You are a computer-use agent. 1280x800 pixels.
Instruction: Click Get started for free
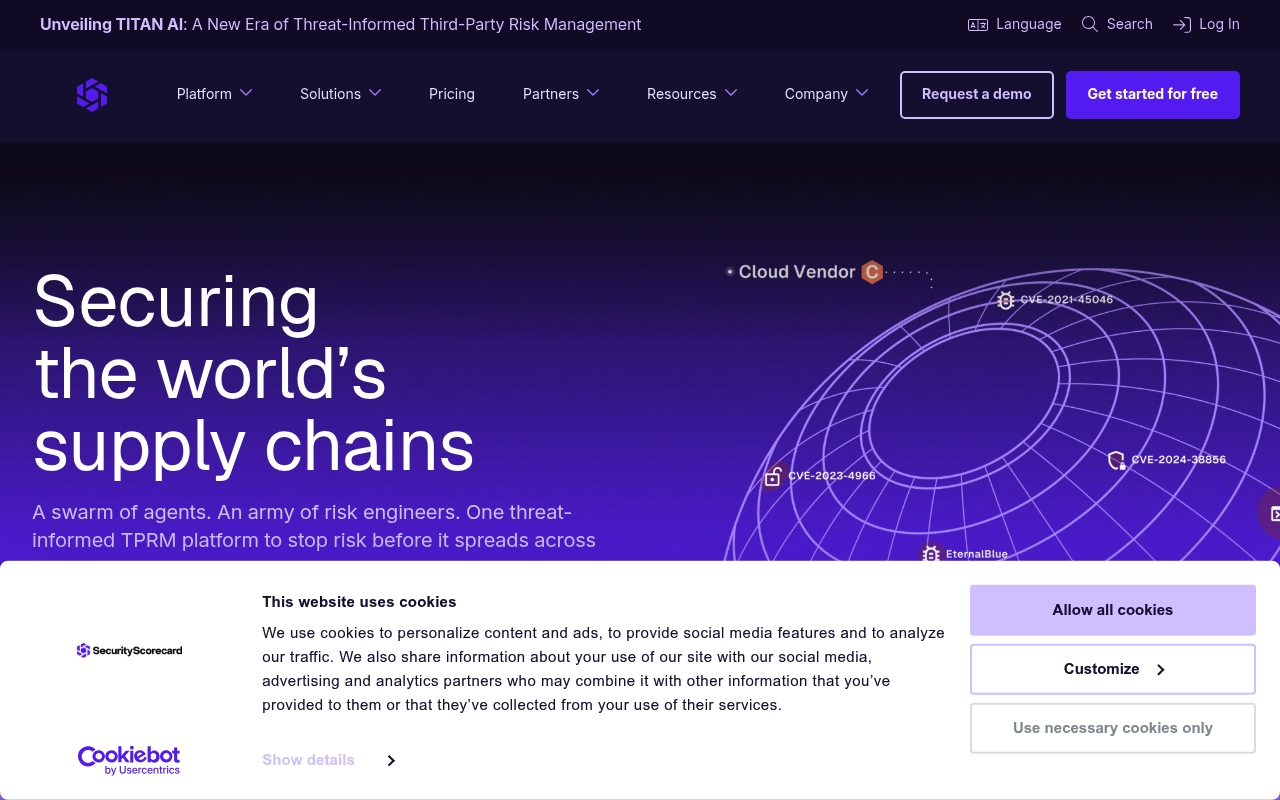(x=1153, y=95)
